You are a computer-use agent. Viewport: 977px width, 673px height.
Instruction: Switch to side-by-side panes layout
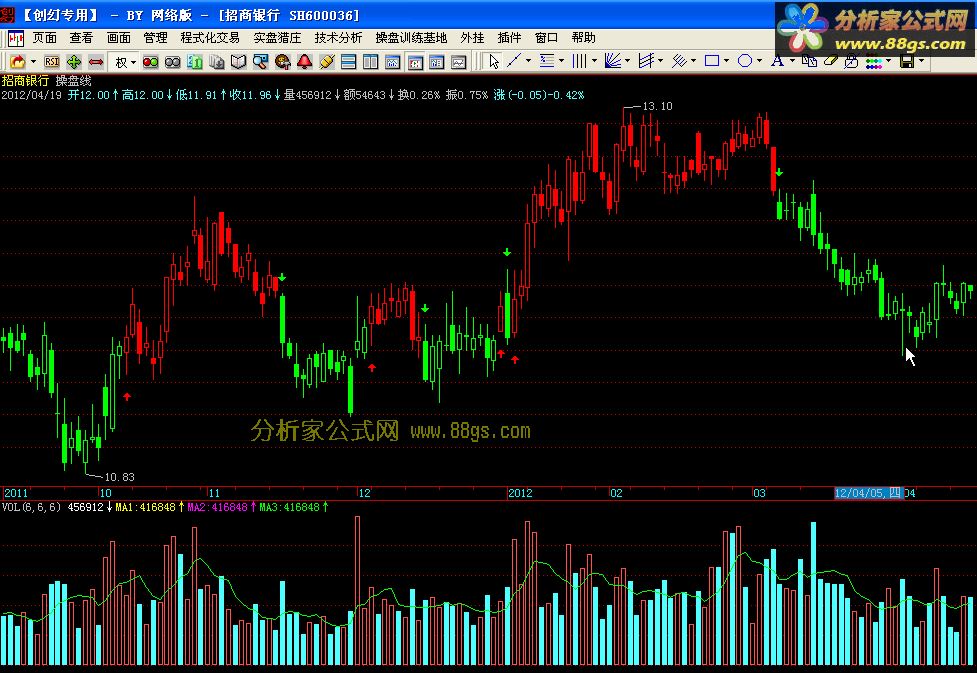pyautogui.click(x=371, y=62)
